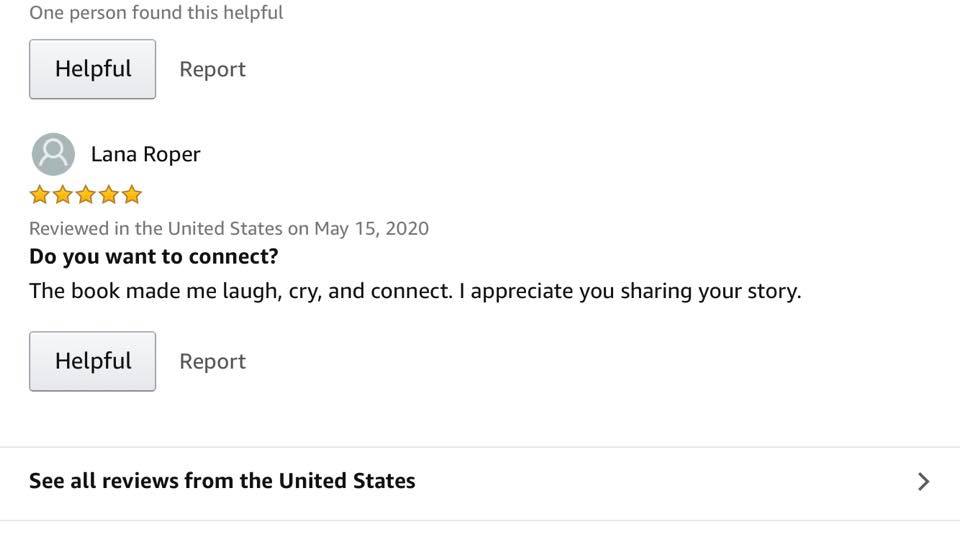This screenshot has height=540, width=960.
Task: Click the right chevron beside See all reviews
Action: tap(923, 482)
